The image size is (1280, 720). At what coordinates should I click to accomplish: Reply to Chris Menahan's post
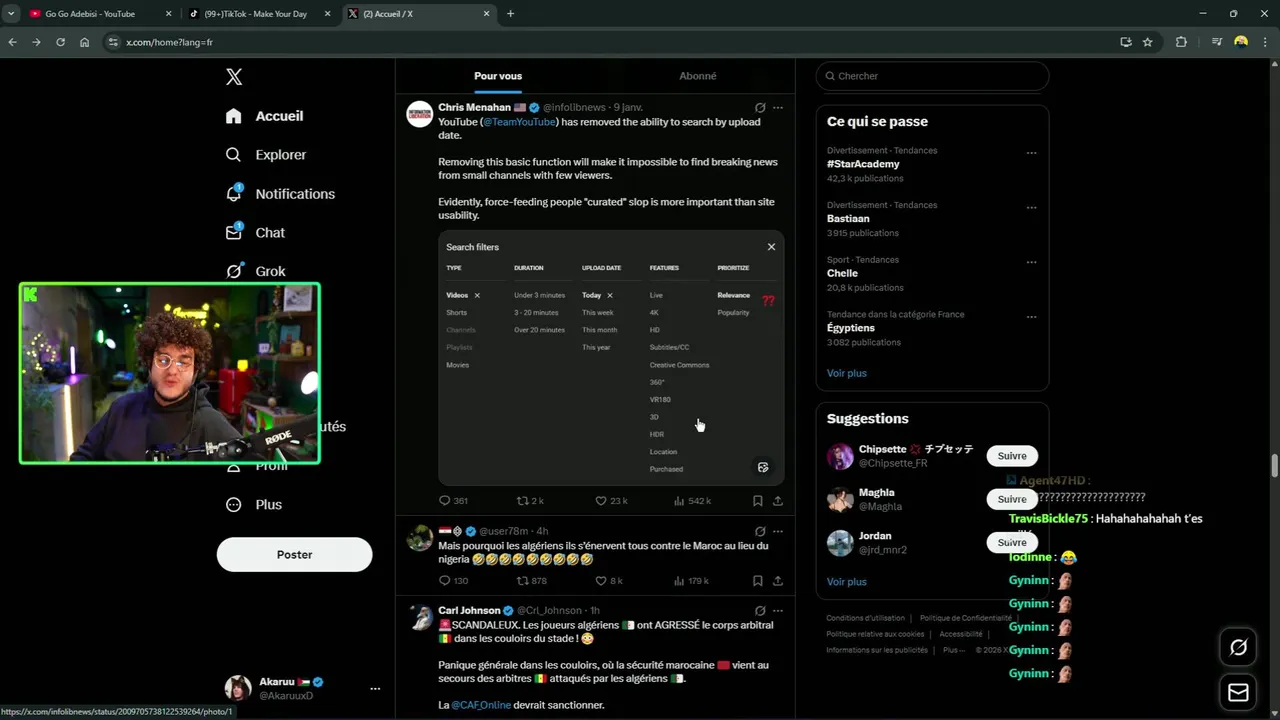coord(445,501)
